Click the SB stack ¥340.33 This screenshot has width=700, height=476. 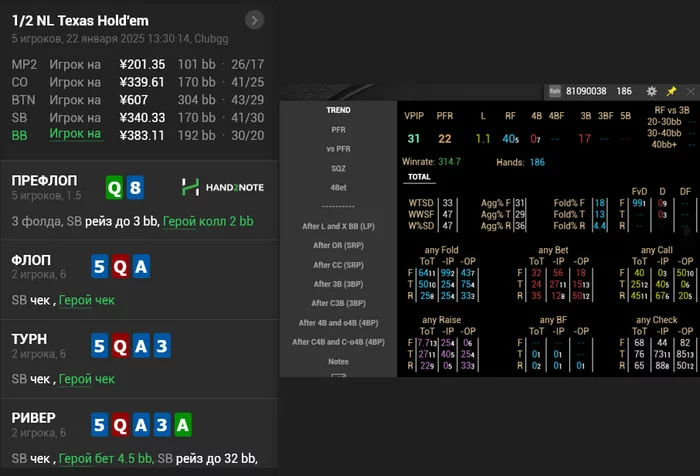(x=142, y=118)
